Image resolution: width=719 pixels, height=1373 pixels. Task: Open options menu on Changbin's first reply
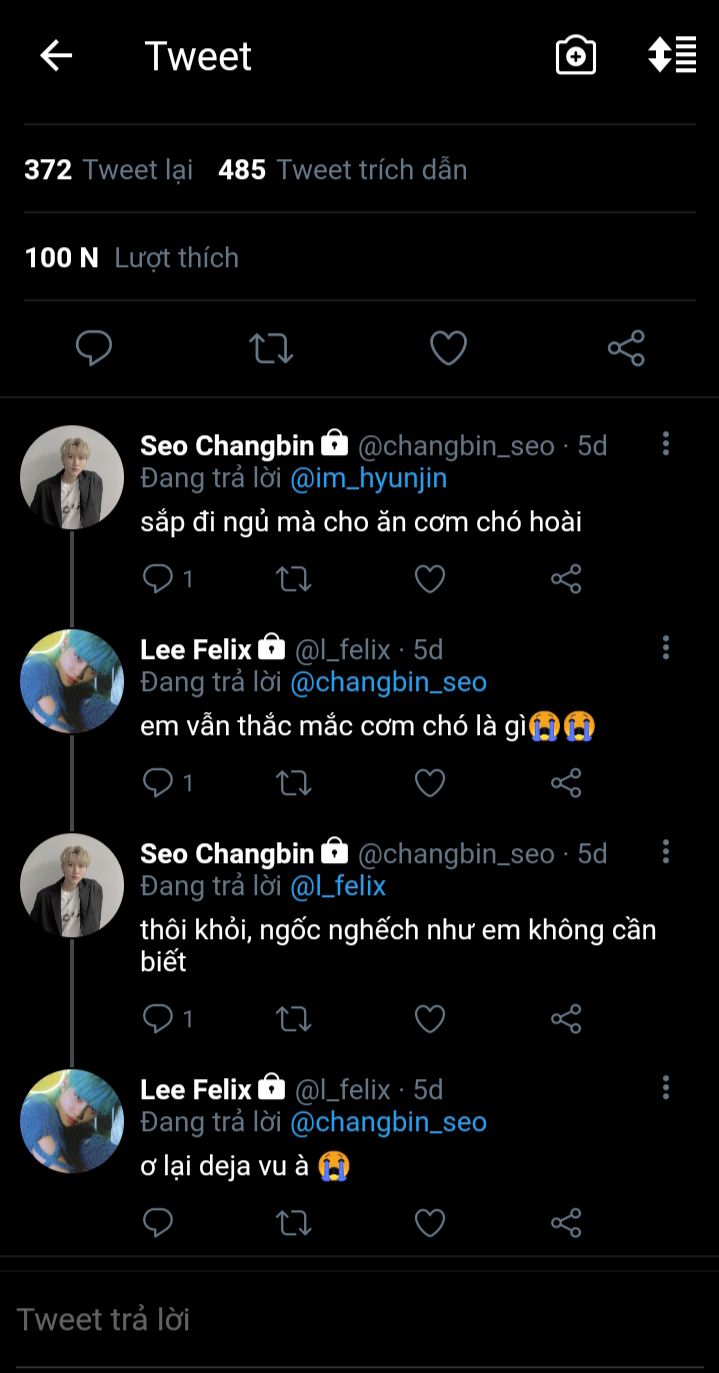[x=666, y=444]
